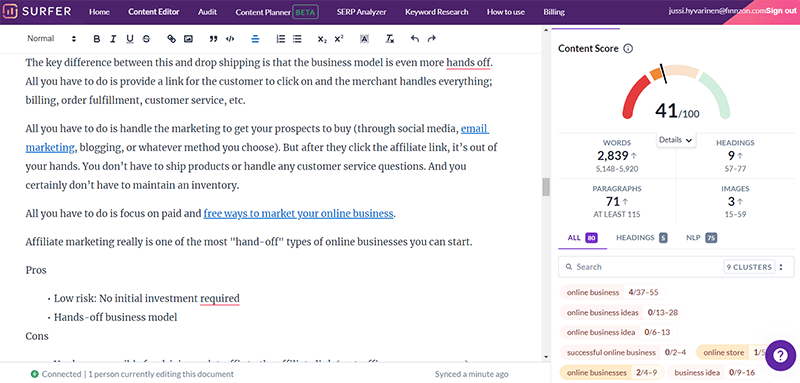Click '1 person currently editing this document'

point(160,374)
